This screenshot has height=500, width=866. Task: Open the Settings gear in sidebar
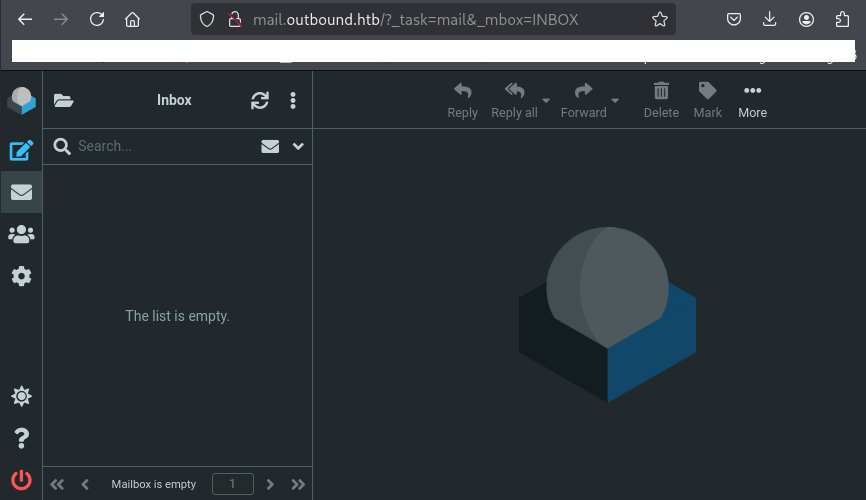(x=21, y=276)
